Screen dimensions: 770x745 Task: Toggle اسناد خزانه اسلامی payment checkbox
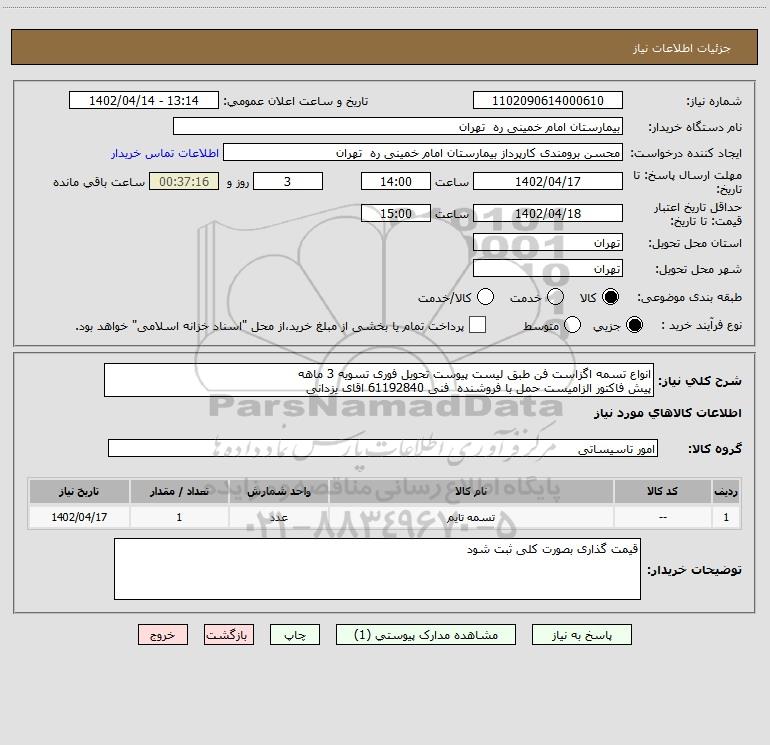[x=477, y=325]
